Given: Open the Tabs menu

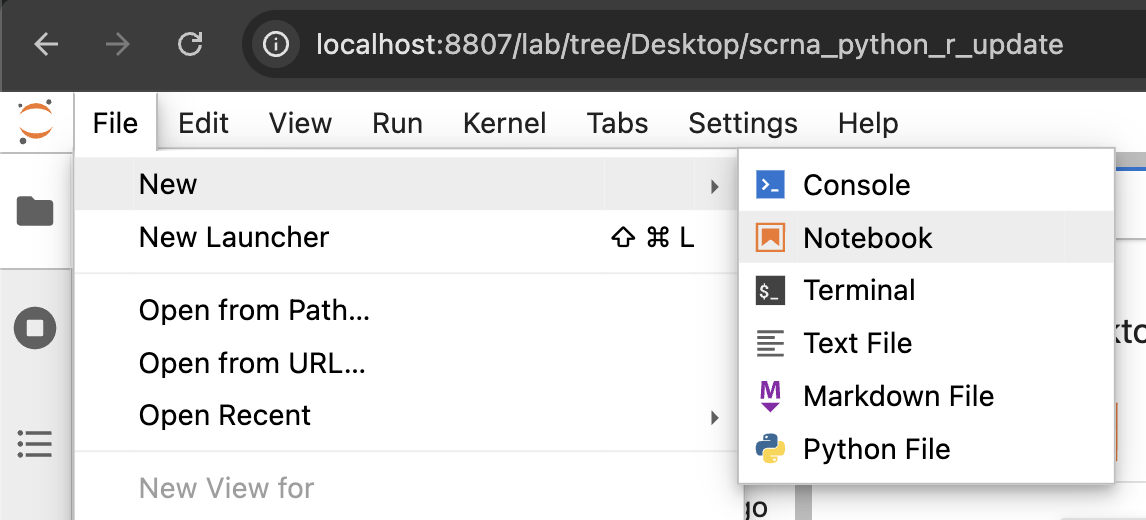Looking at the screenshot, I should coord(618,123).
